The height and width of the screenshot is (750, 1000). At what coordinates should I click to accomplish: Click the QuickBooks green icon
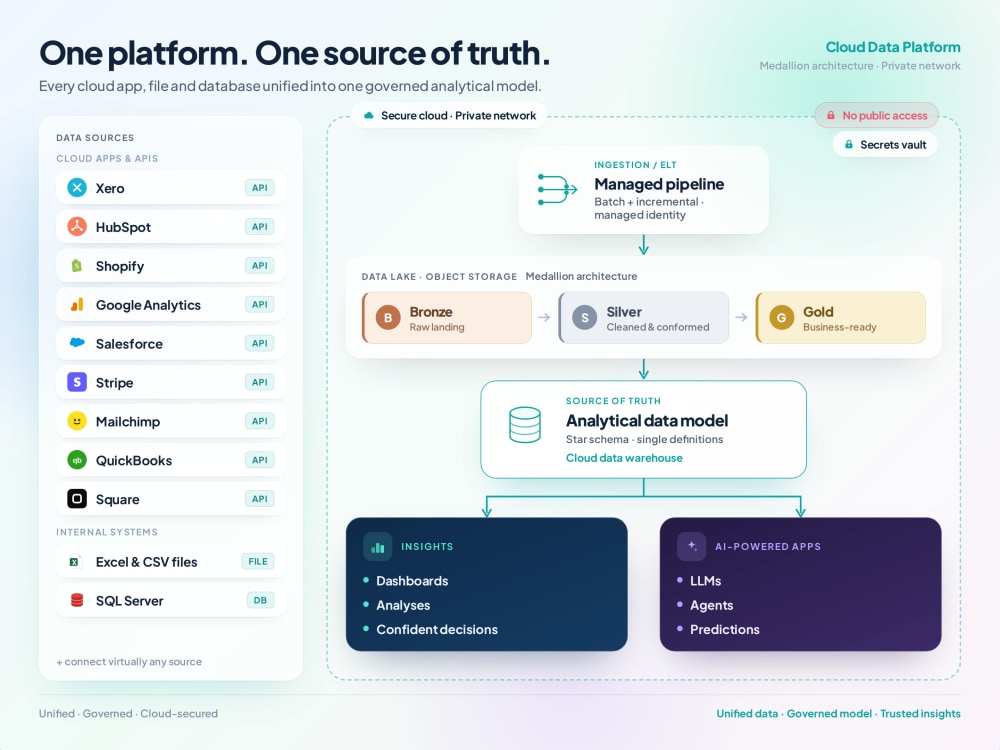pyautogui.click(x=77, y=460)
